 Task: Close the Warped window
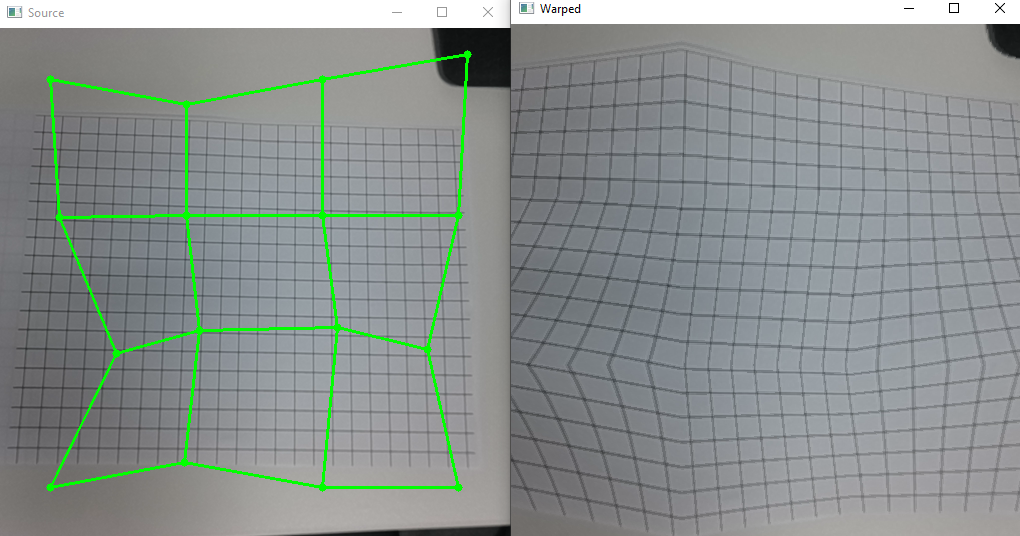(1000, 8)
